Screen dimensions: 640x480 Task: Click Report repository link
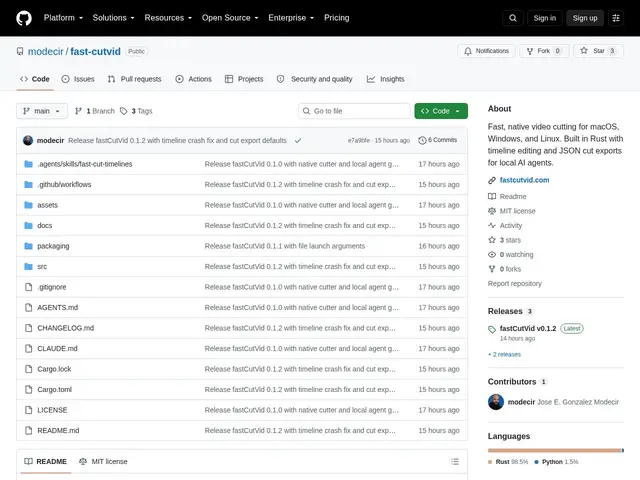[514, 283]
